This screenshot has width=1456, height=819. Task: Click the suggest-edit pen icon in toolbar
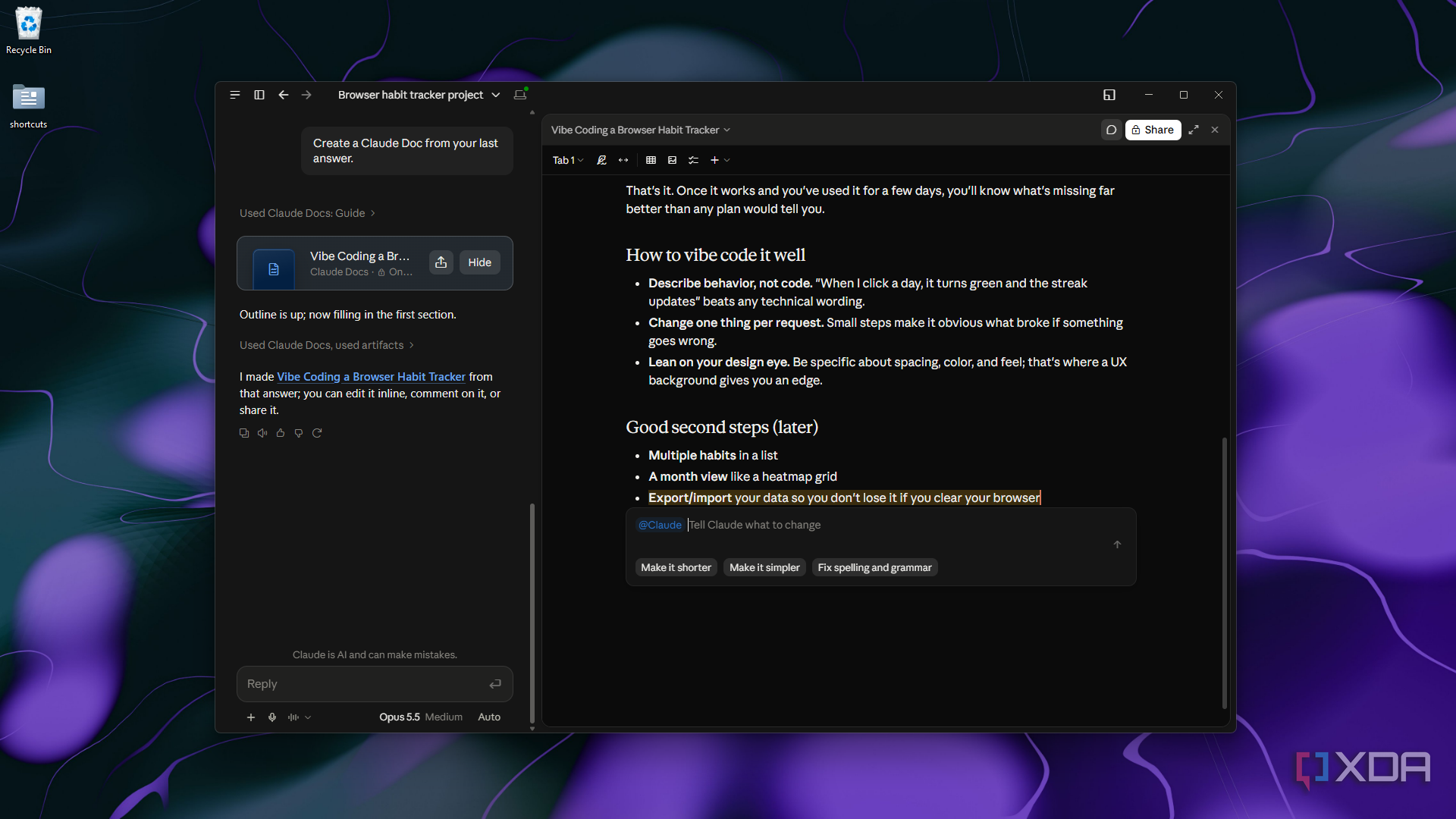pyautogui.click(x=601, y=160)
